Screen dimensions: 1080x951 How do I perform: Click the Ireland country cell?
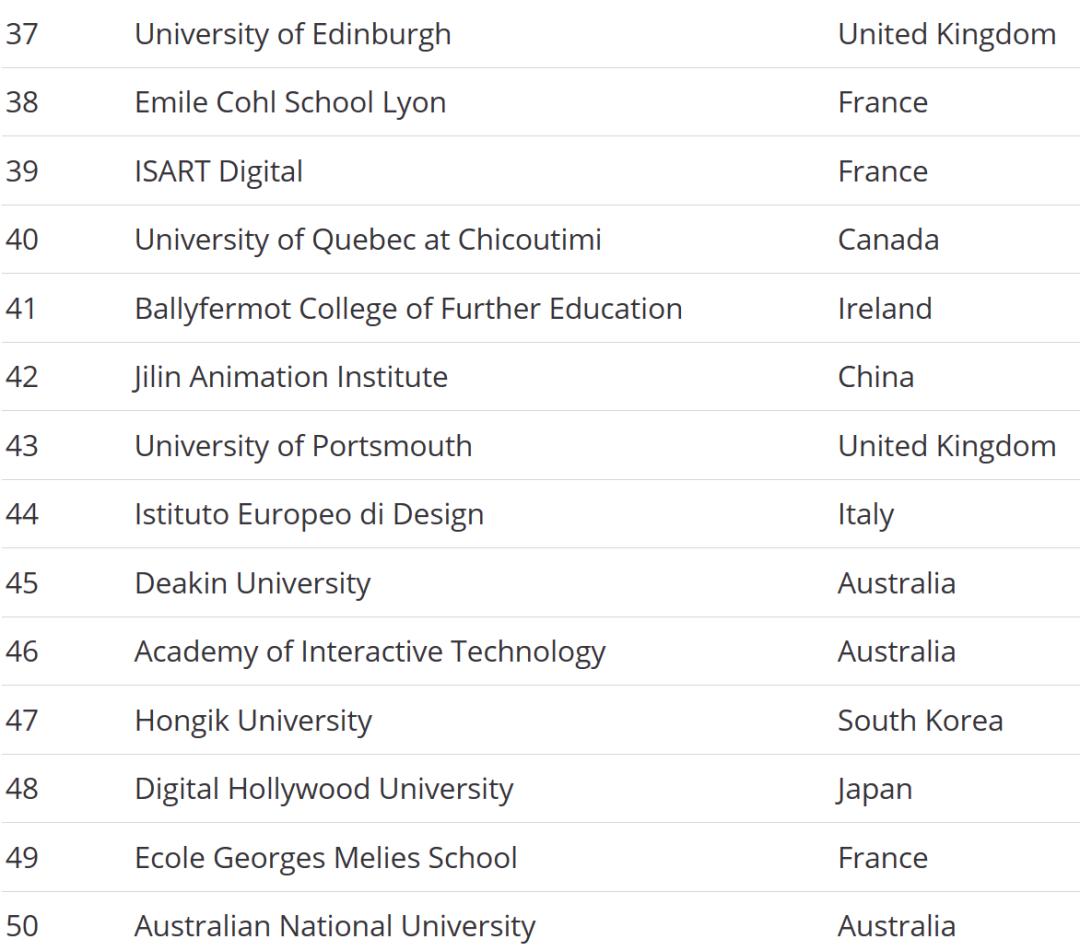point(884,308)
